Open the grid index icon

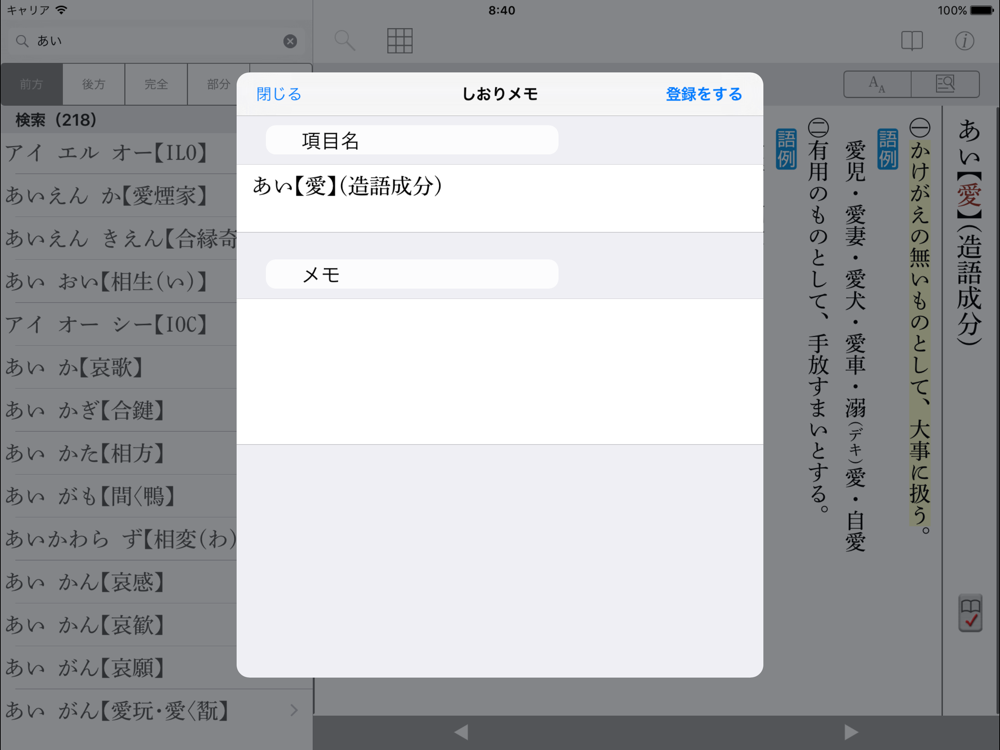point(400,41)
